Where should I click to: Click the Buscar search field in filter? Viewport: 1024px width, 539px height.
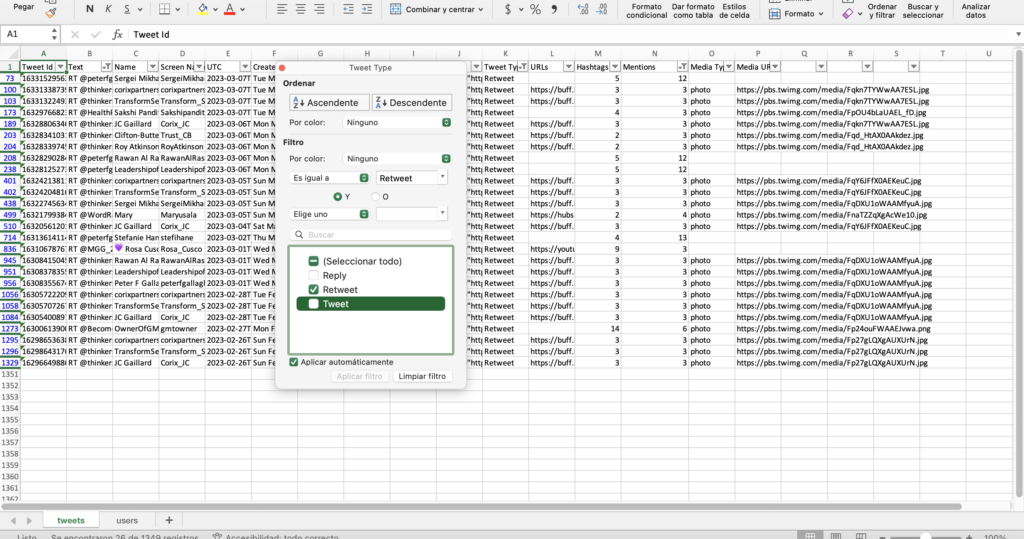coord(370,235)
